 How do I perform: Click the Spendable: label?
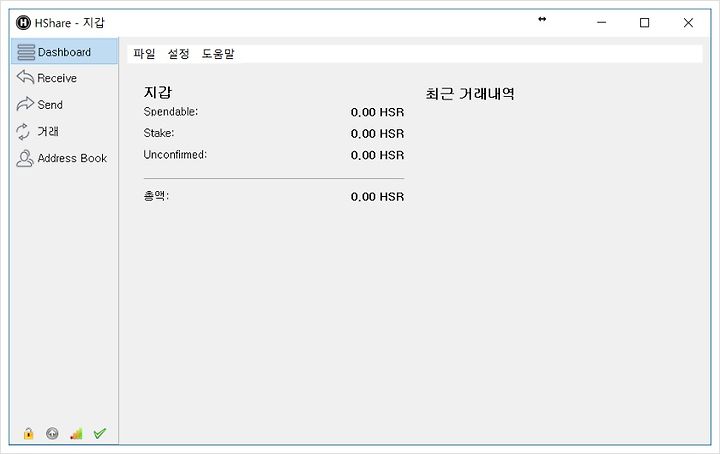point(170,112)
